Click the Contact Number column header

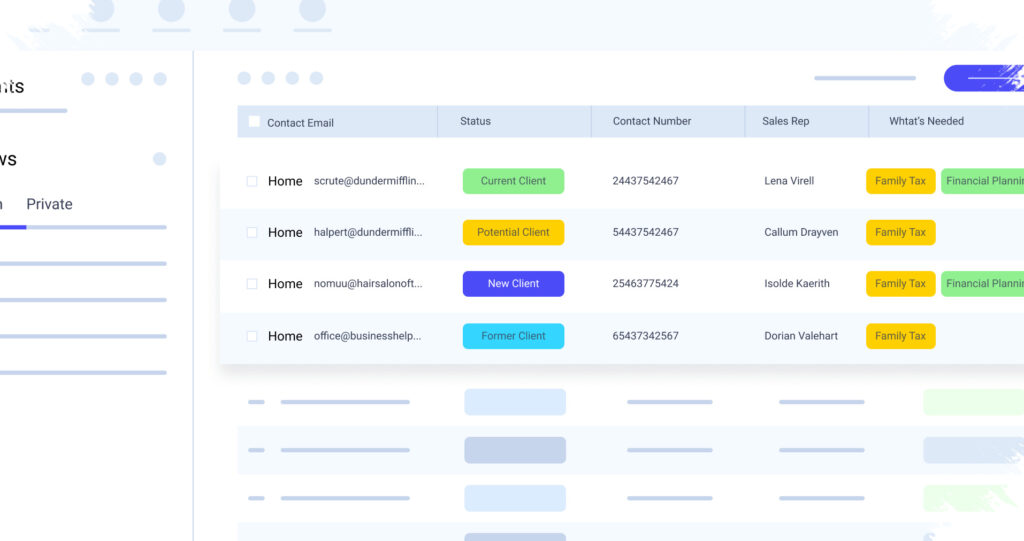tap(652, 122)
